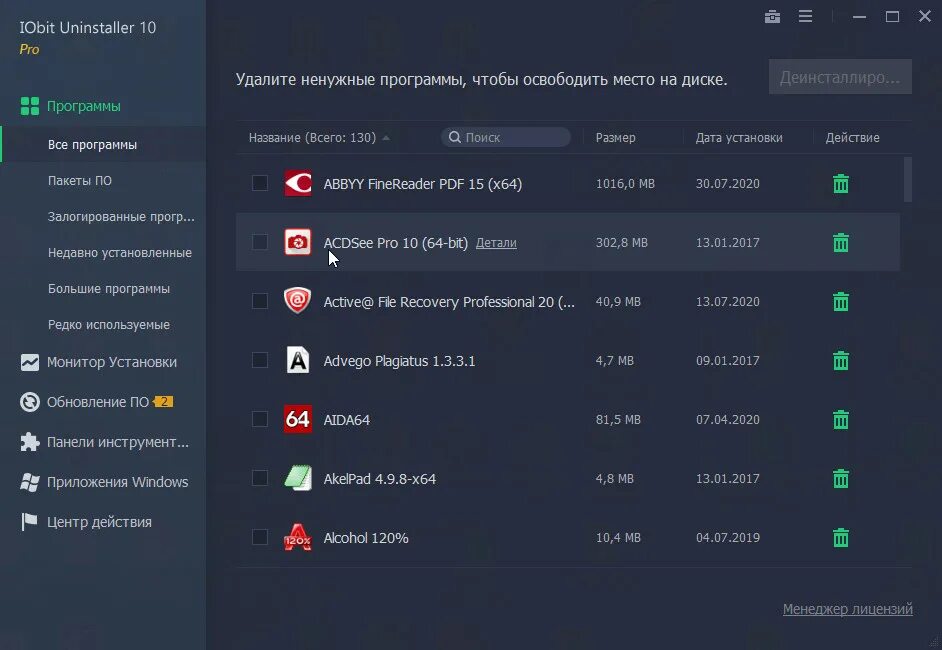
Task: Click the trash icon for Advego Plagiatus
Action: coord(840,360)
